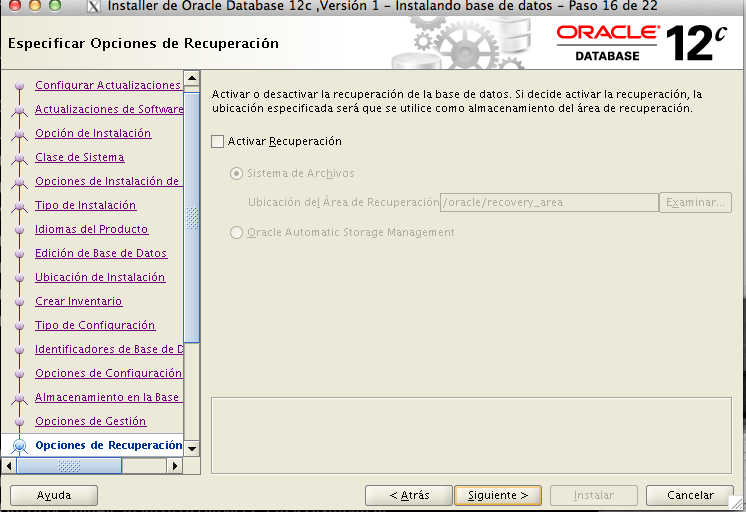Image resolution: width=746 pixels, height=512 pixels.
Task: Open Edición de Base de Datos step
Action: point(101,253)
